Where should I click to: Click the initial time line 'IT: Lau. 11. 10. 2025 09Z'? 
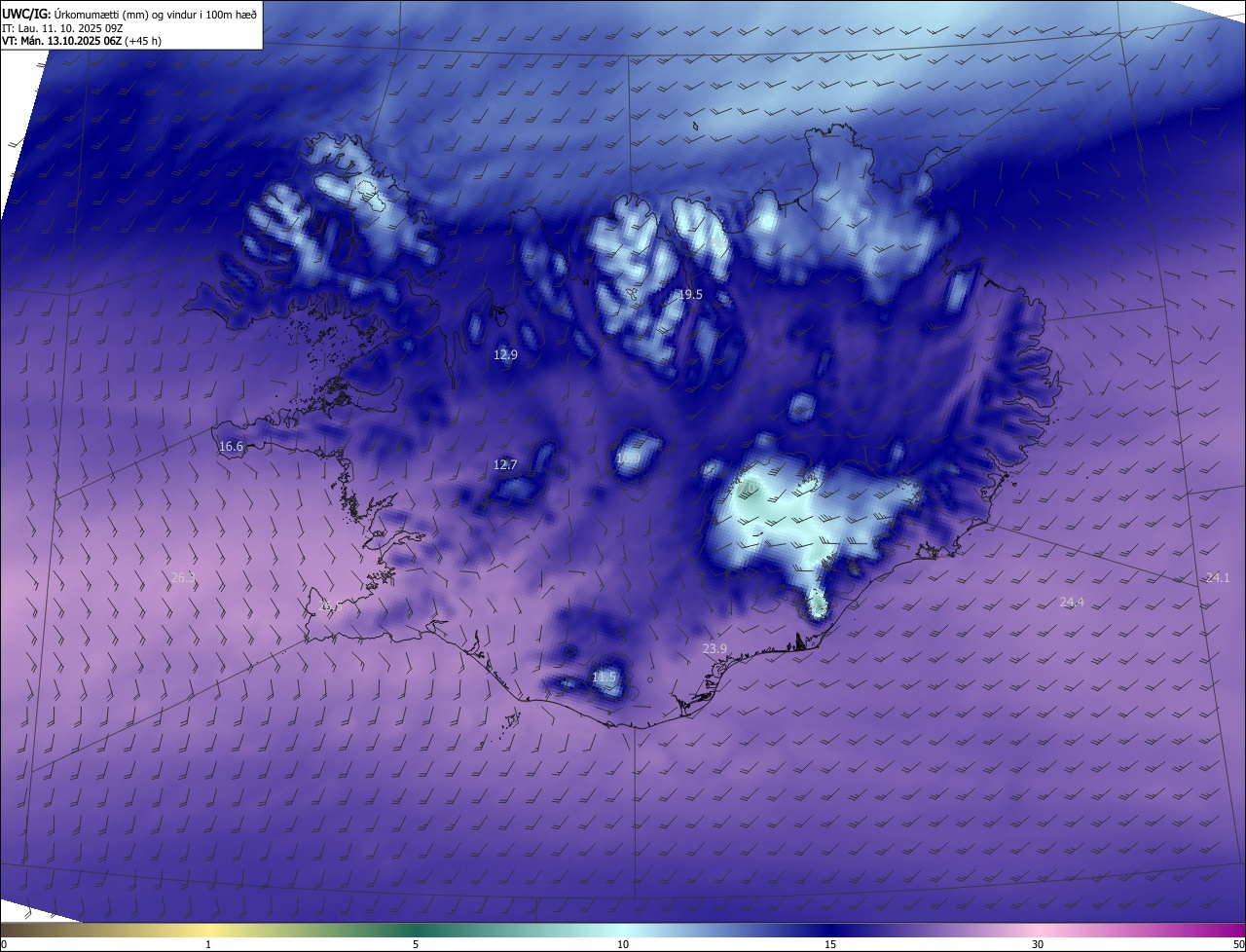pos(63,28)
